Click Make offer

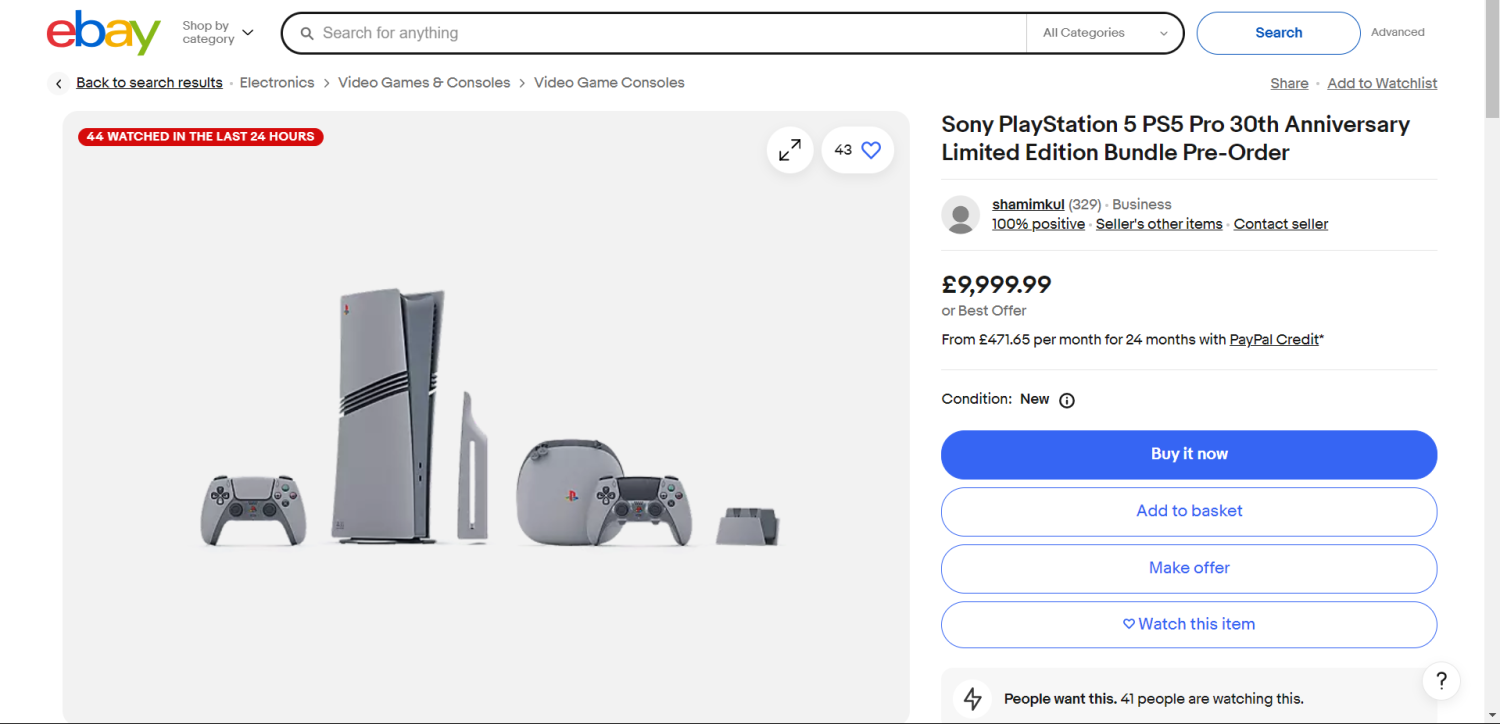click(1188, 567)
